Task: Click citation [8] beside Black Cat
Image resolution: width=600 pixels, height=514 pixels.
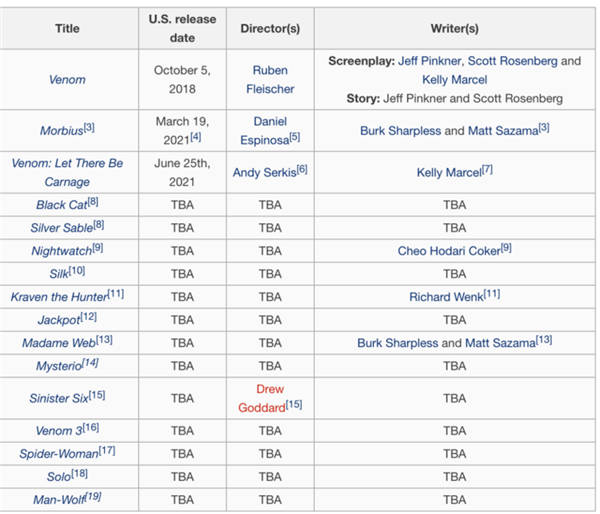Action: (93, 201)
